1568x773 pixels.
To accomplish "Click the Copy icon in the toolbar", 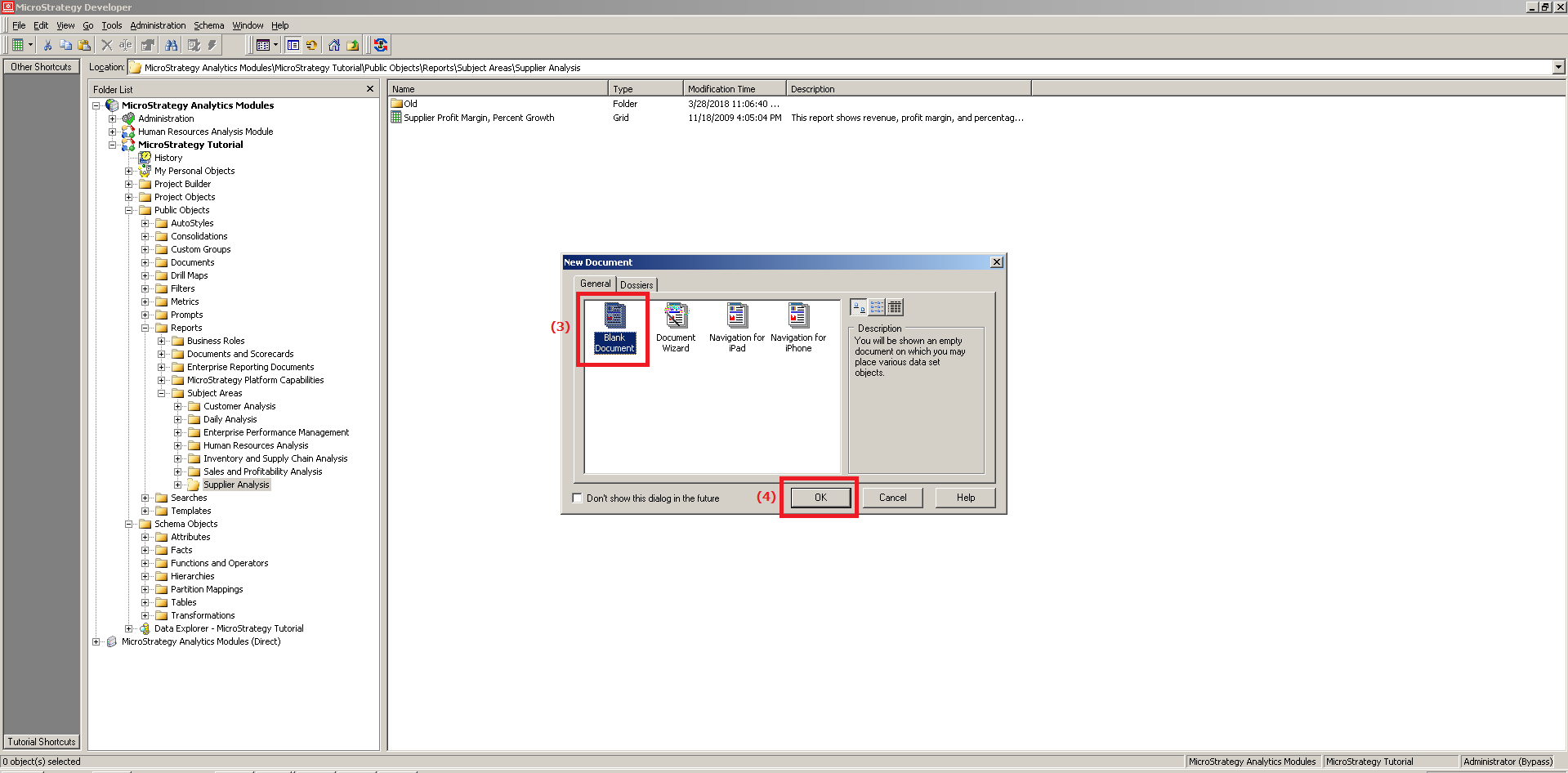I will (x=66, y=45).
